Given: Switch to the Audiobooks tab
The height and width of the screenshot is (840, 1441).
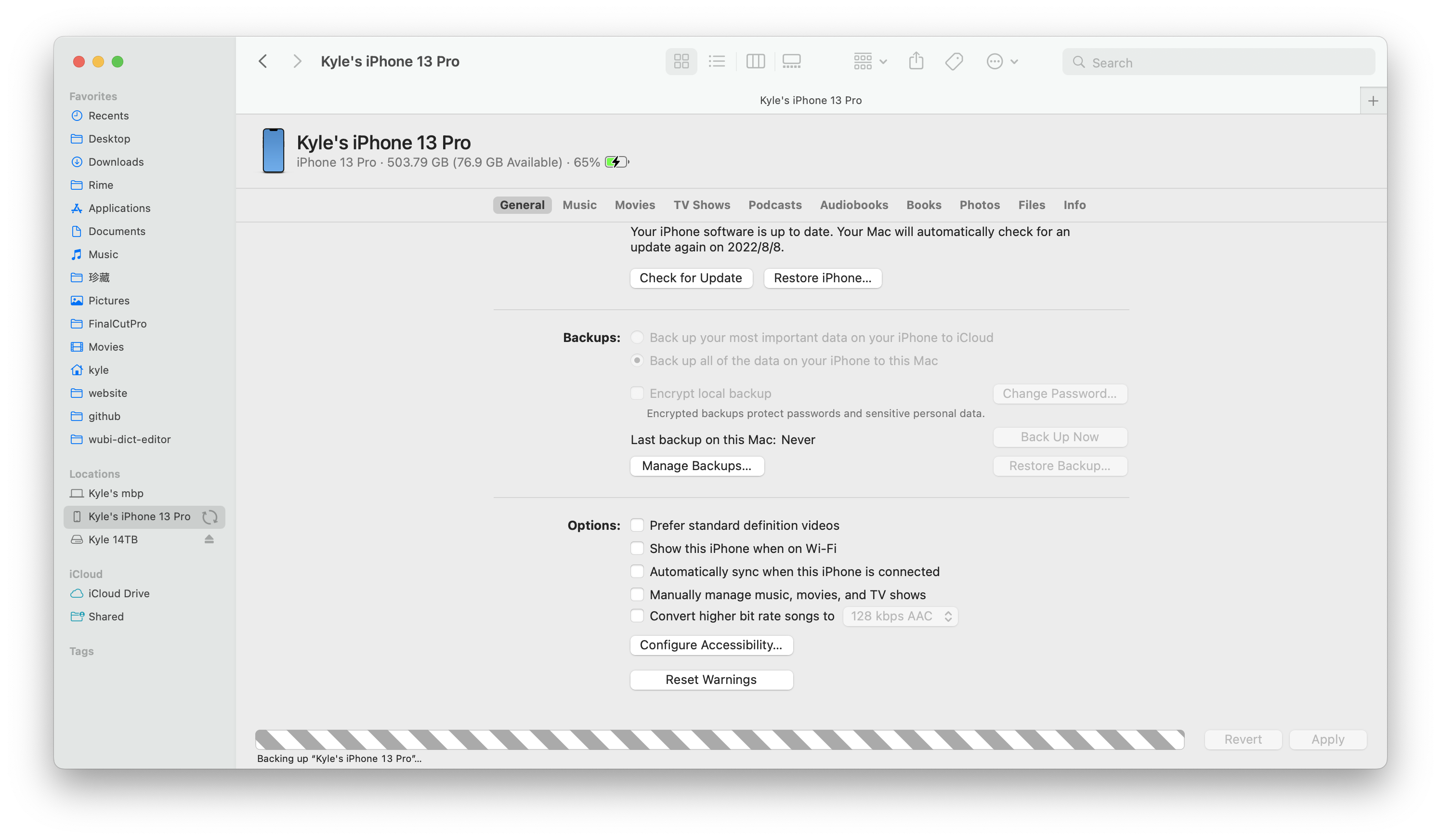Looking at the screenshot, I should pyautogui.click(x=854, y=205).
